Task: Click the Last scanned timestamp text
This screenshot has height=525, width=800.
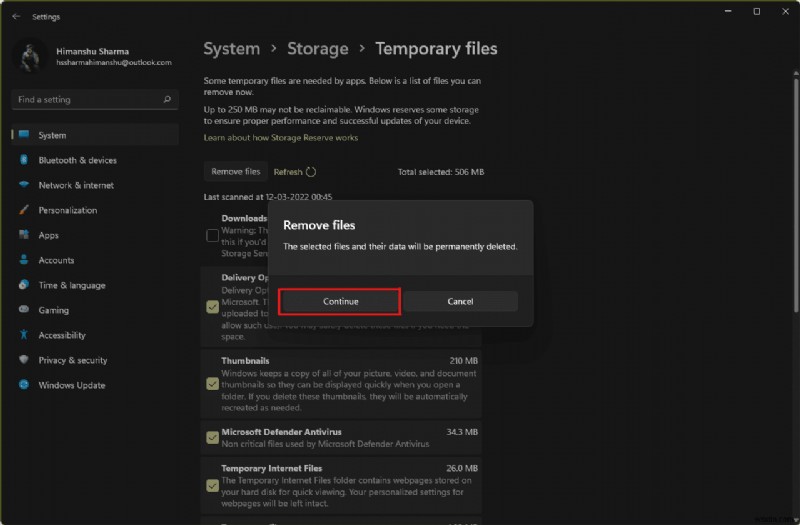Action: point(268,197)
